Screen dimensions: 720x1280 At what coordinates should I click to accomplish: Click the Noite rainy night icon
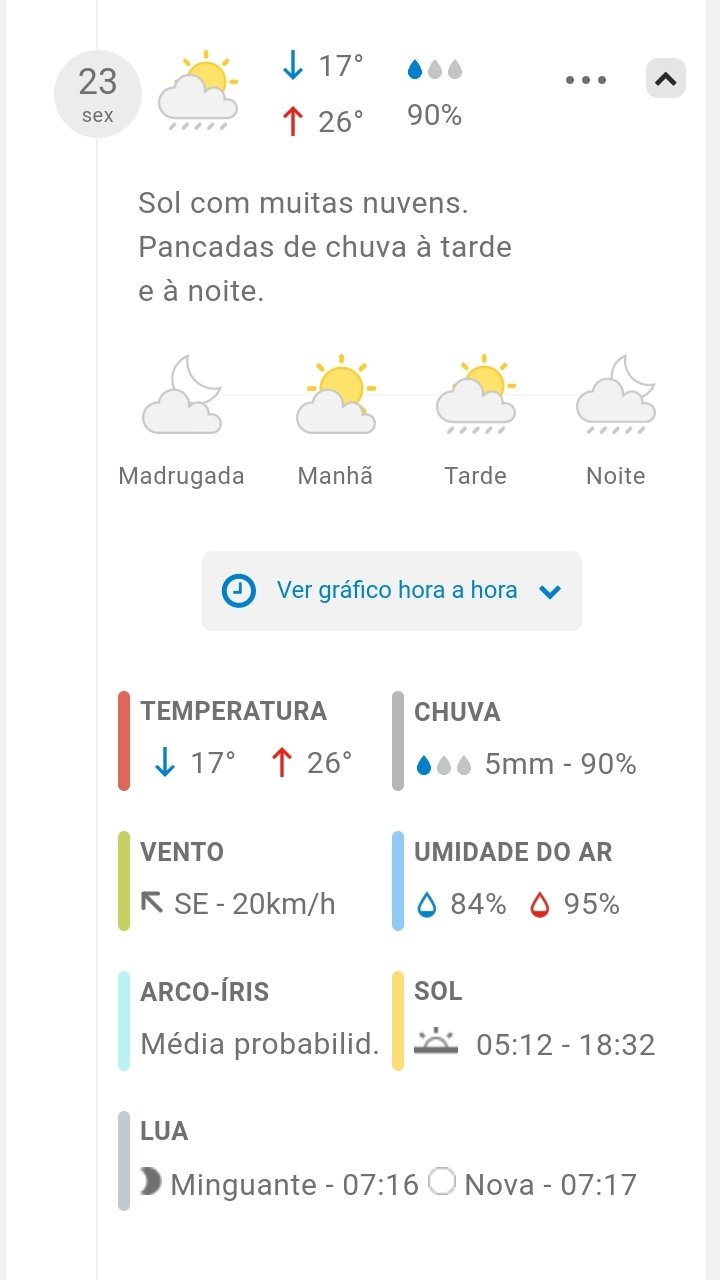coord(616,395)
